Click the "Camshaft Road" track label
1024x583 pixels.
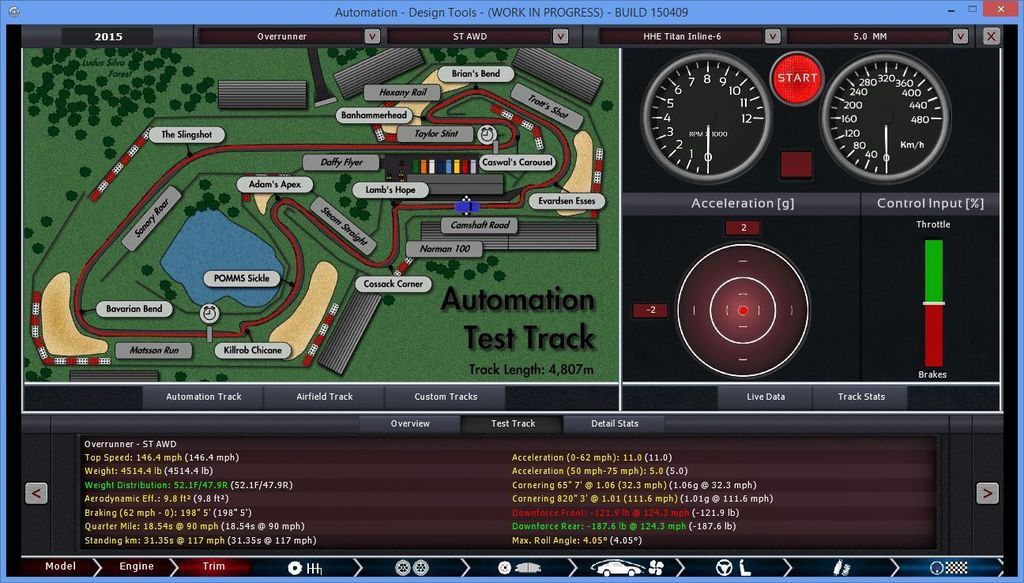(x=480, y=225)
